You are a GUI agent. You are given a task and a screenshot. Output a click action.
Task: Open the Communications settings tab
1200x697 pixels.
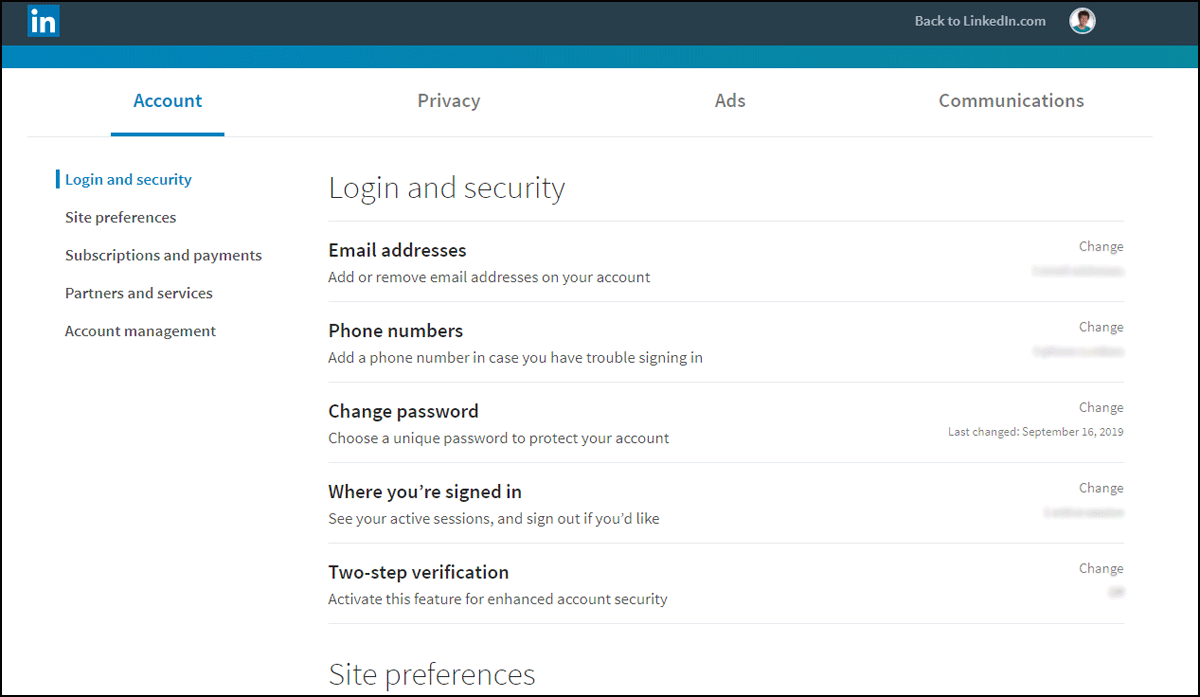pyautogui.click(x=1010, y=100)
